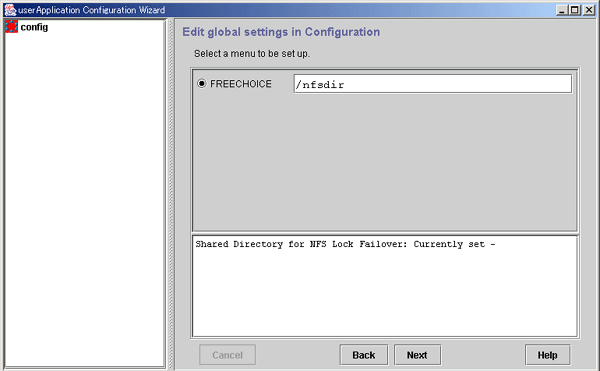Screen dimensions: 600x371
Task: Click the wizard application icon in title bar
Action: [10, 10]
